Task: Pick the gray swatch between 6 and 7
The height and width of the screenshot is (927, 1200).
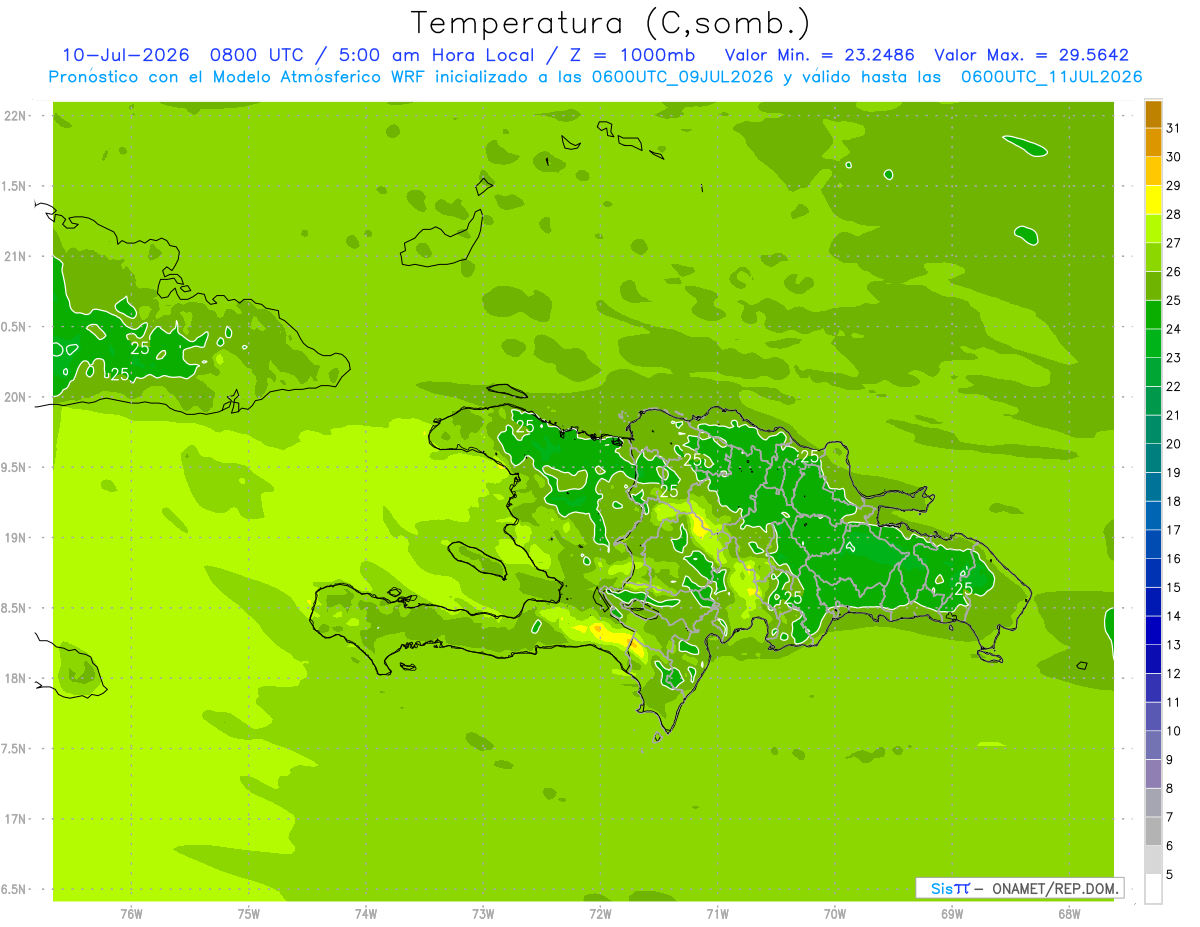Action: [x=1153, y=832]
